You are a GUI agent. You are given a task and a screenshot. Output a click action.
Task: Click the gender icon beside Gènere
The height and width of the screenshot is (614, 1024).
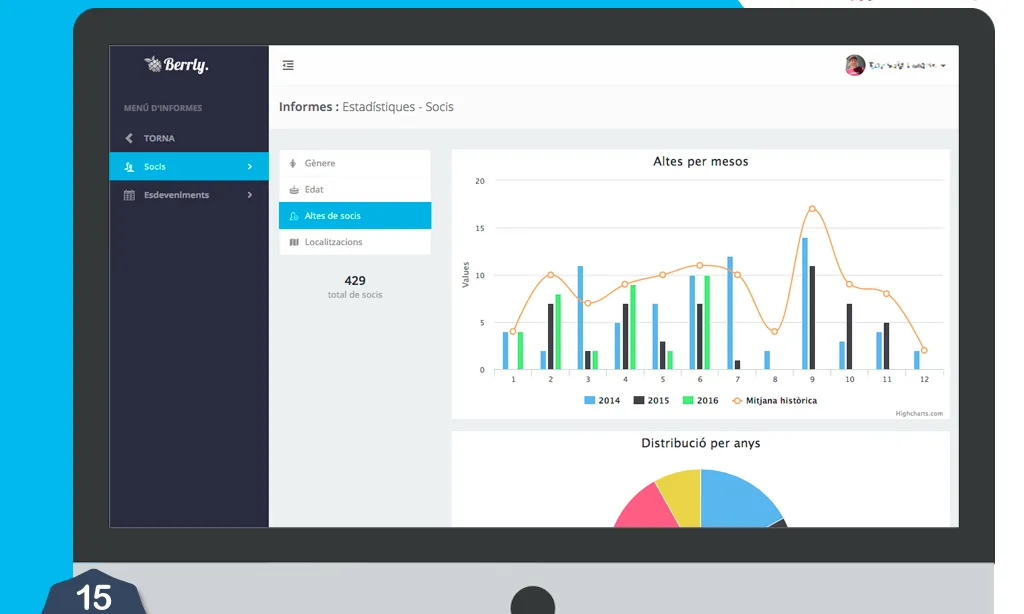[293, 163]
